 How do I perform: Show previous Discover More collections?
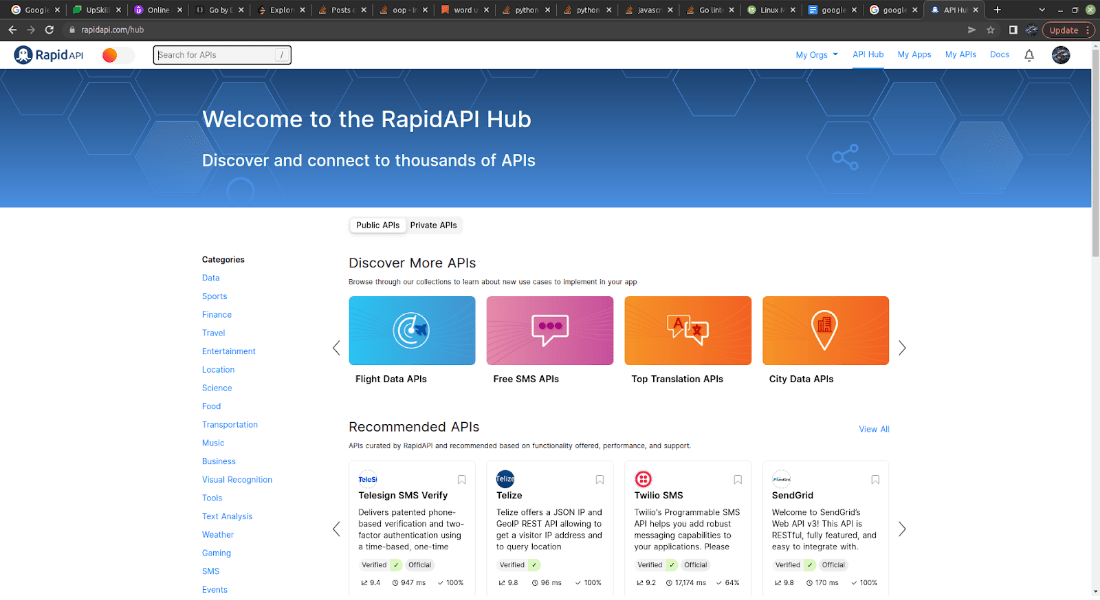click(x=336, y=347)
